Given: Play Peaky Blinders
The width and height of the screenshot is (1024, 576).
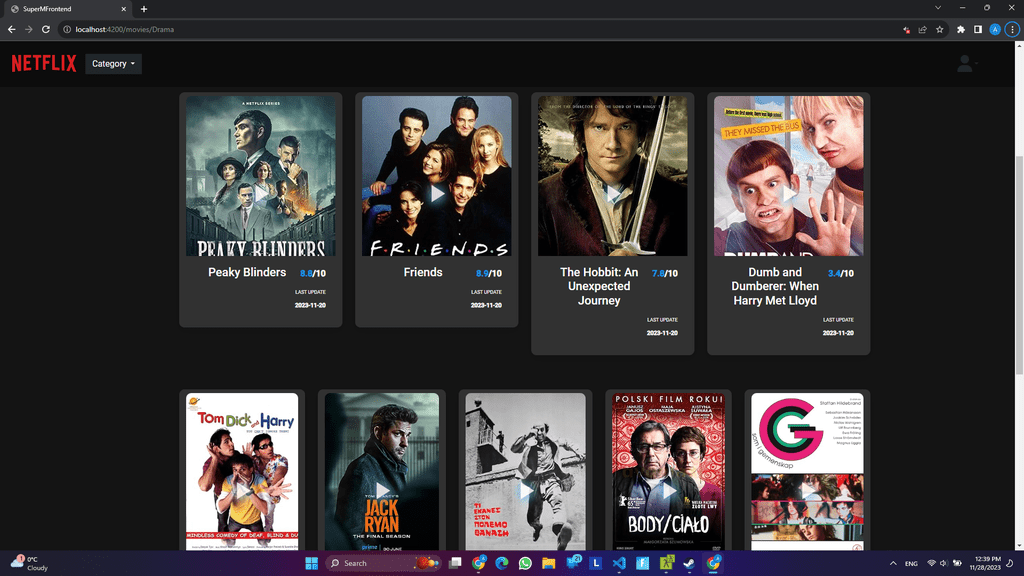Looking at the screenshot, I should click(x=261, y=194).
